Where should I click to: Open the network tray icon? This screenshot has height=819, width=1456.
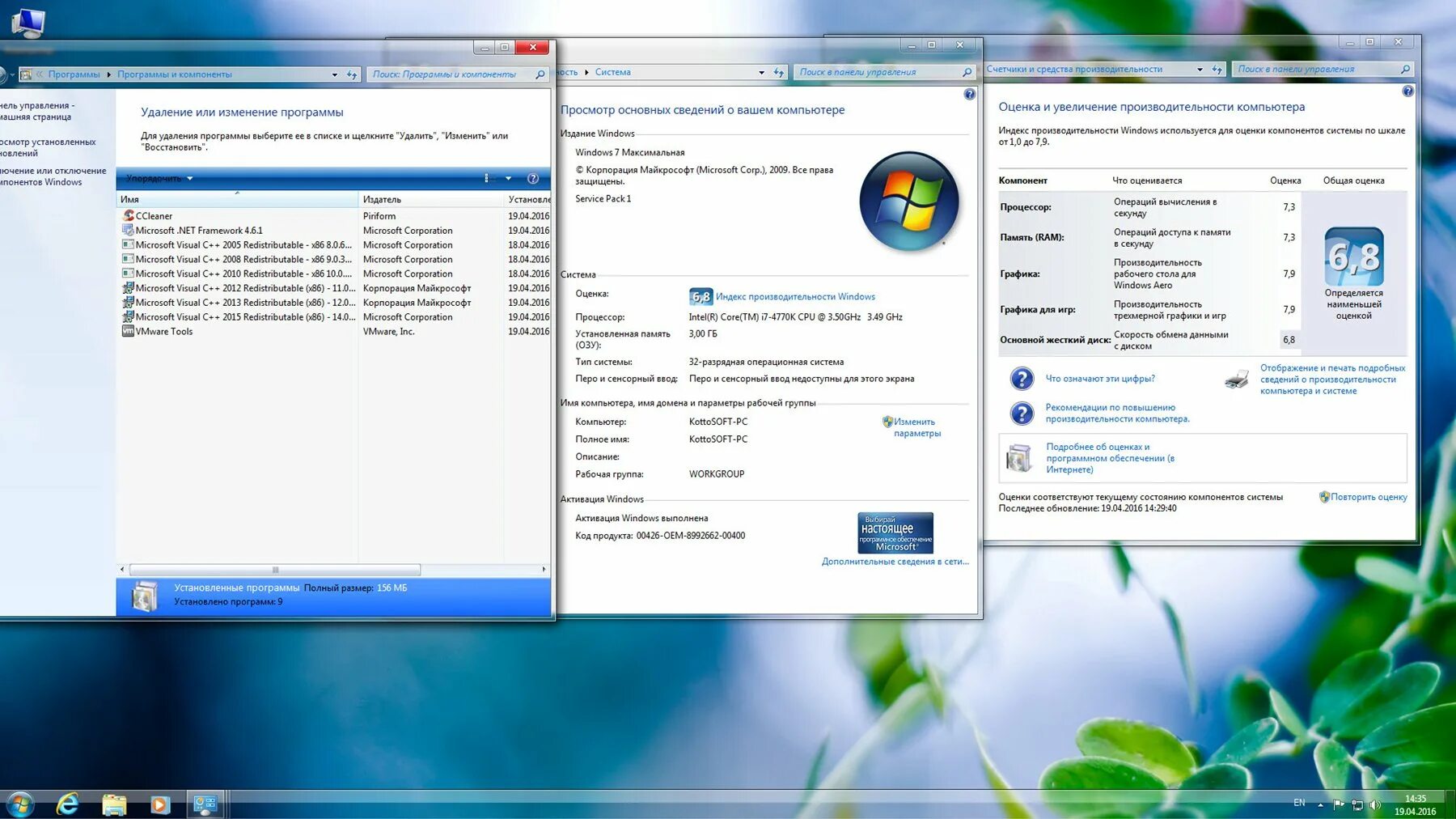pyautogui.click(x=1357, y=804)
